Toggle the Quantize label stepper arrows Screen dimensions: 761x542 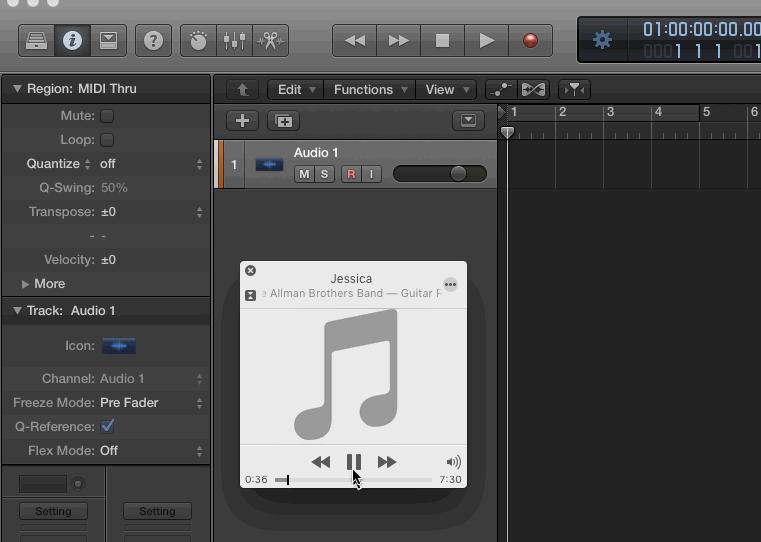point(87,164)
